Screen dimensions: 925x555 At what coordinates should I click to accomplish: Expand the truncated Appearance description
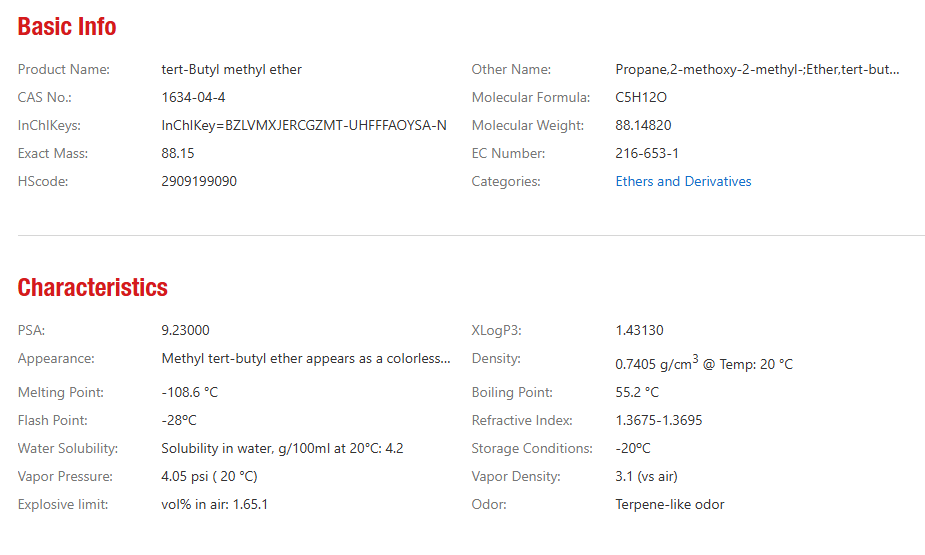(x=306, y=359)
